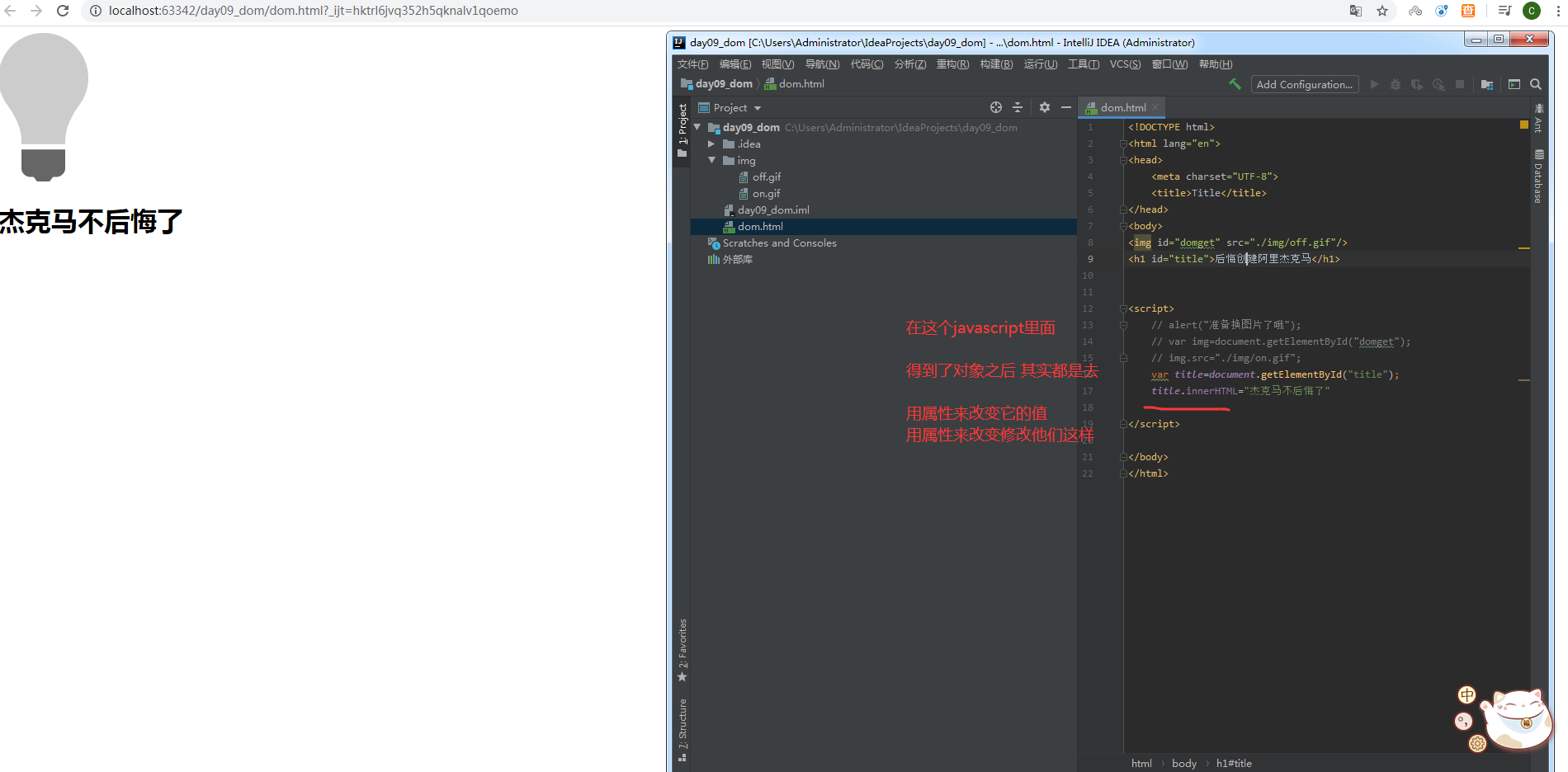Click the body breadcrumb in editor footer

(x=1184, y=764)
